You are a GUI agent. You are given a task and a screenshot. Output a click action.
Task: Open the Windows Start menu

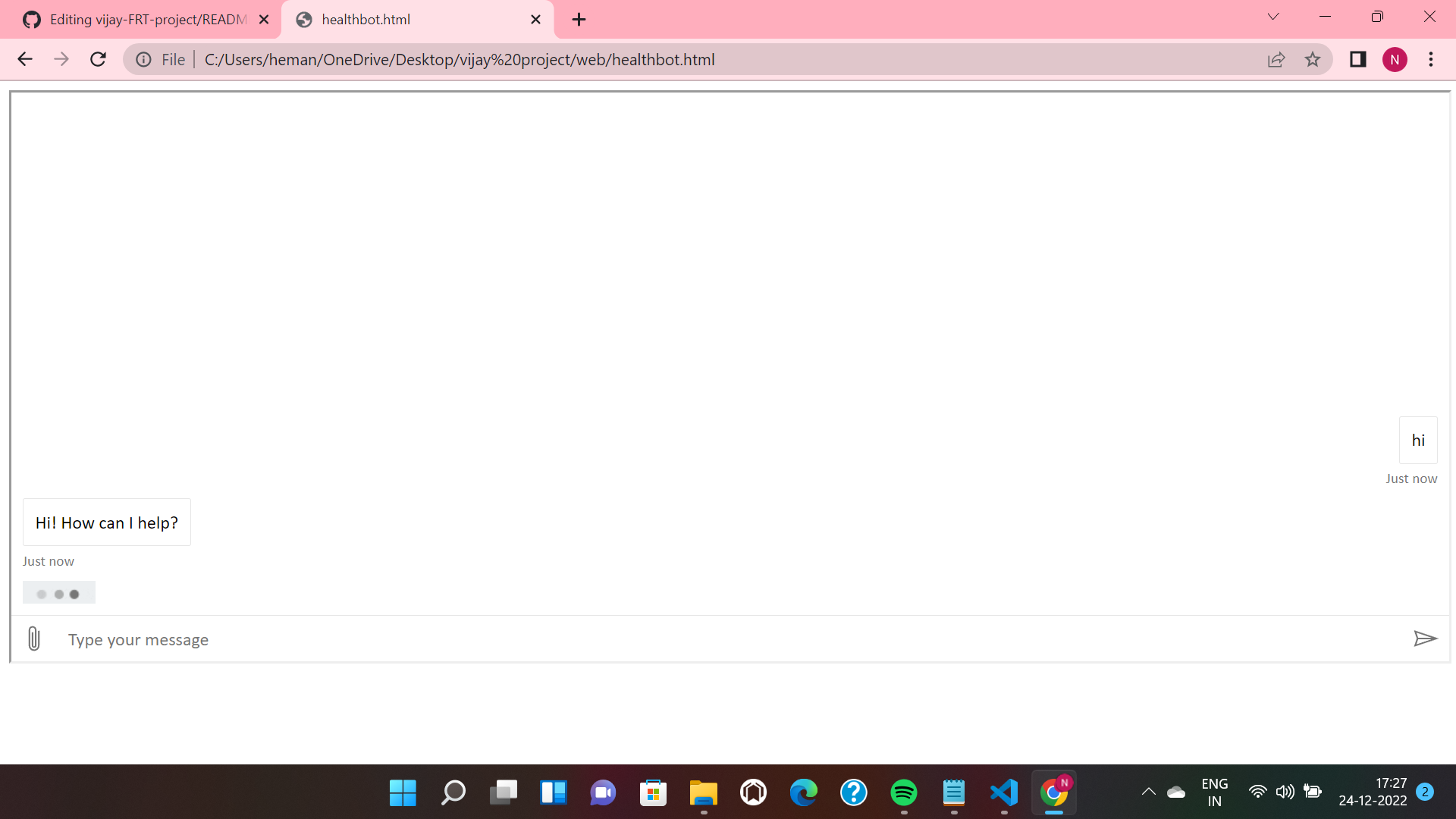pos(403,792)
